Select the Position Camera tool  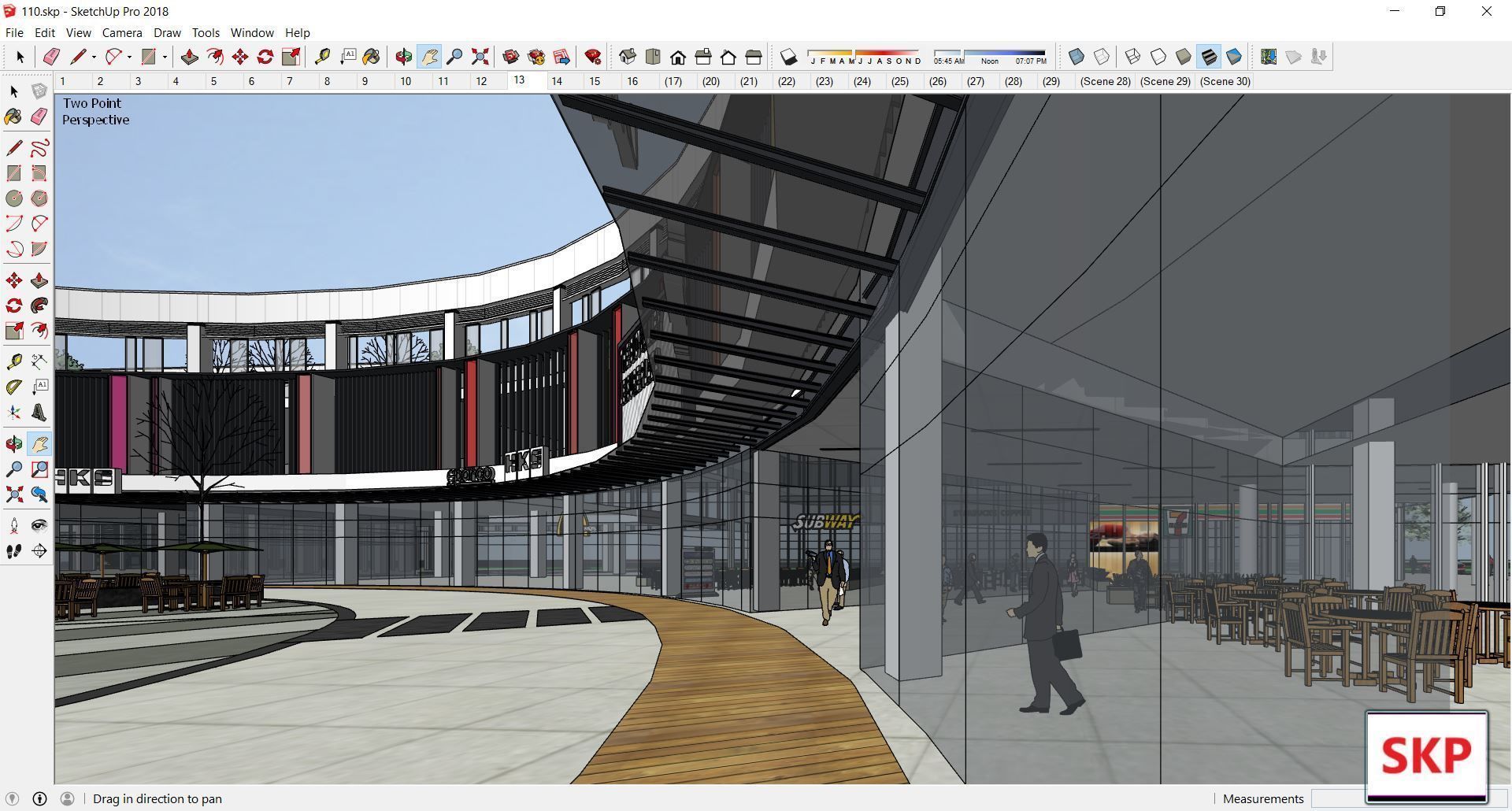14,526
